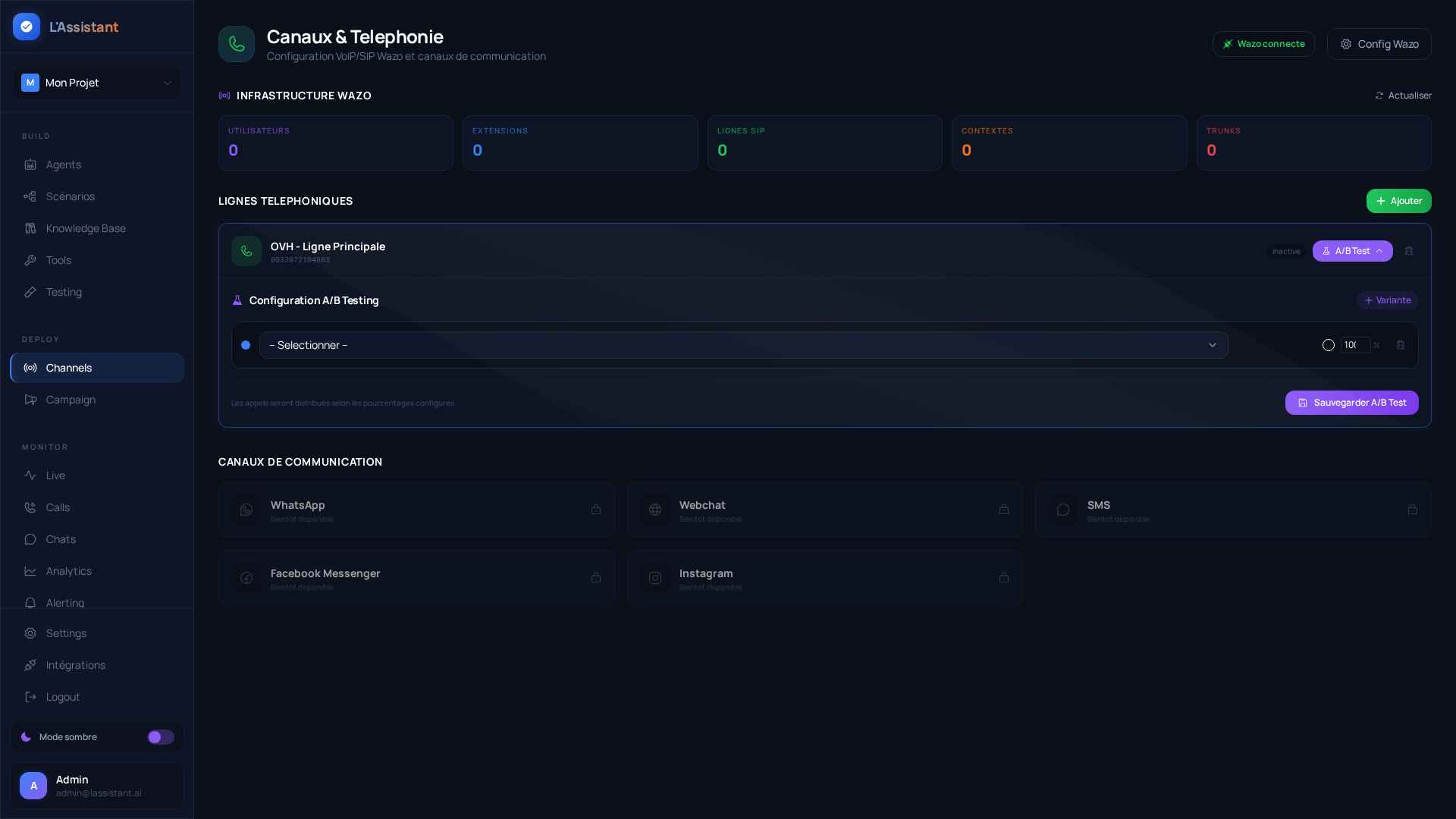Click the WhatsApp channel lock icon
The image size is (1456, 819).
596,510
